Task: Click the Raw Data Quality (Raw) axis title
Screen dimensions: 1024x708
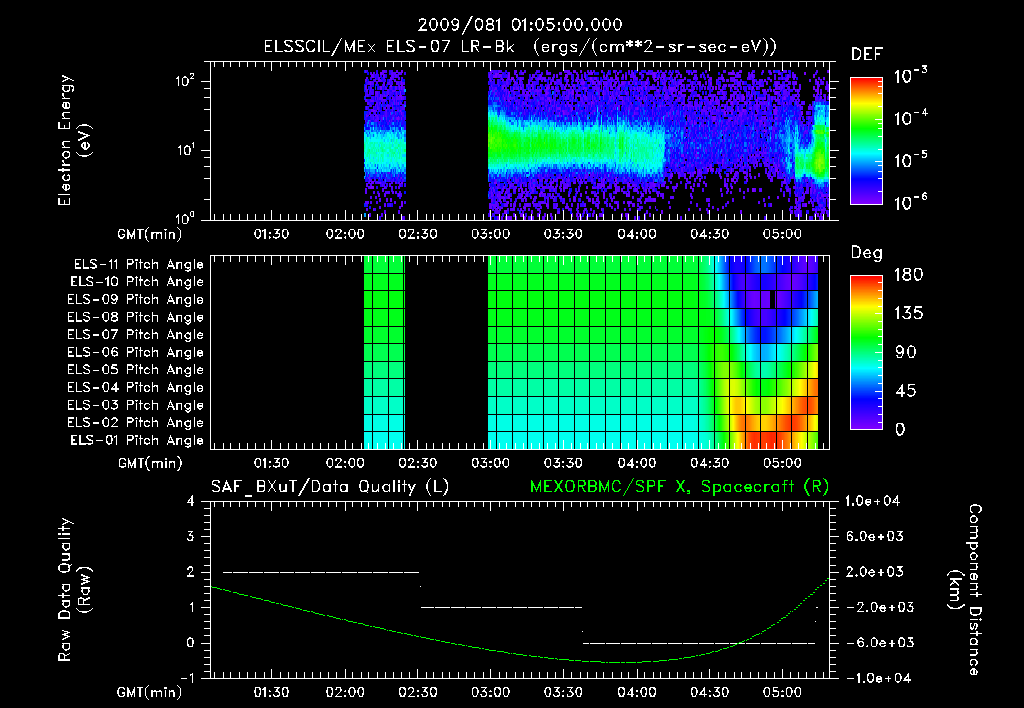Action: pyautogui.click(x=74, y=590)
